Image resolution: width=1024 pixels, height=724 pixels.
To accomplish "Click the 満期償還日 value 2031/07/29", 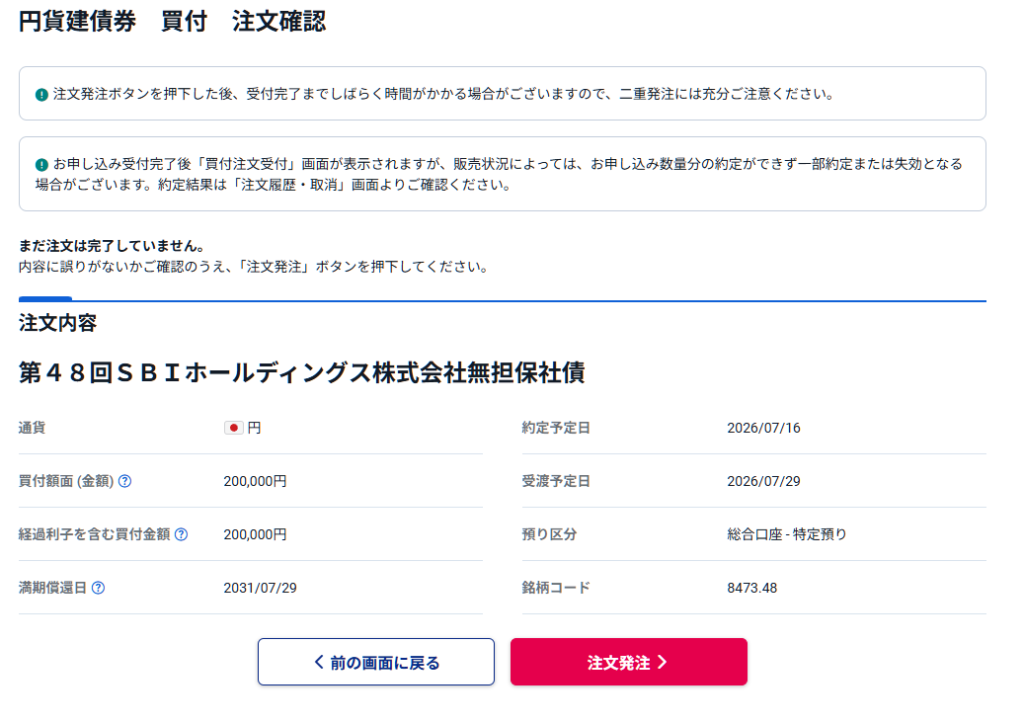I will tap(260, 588).
